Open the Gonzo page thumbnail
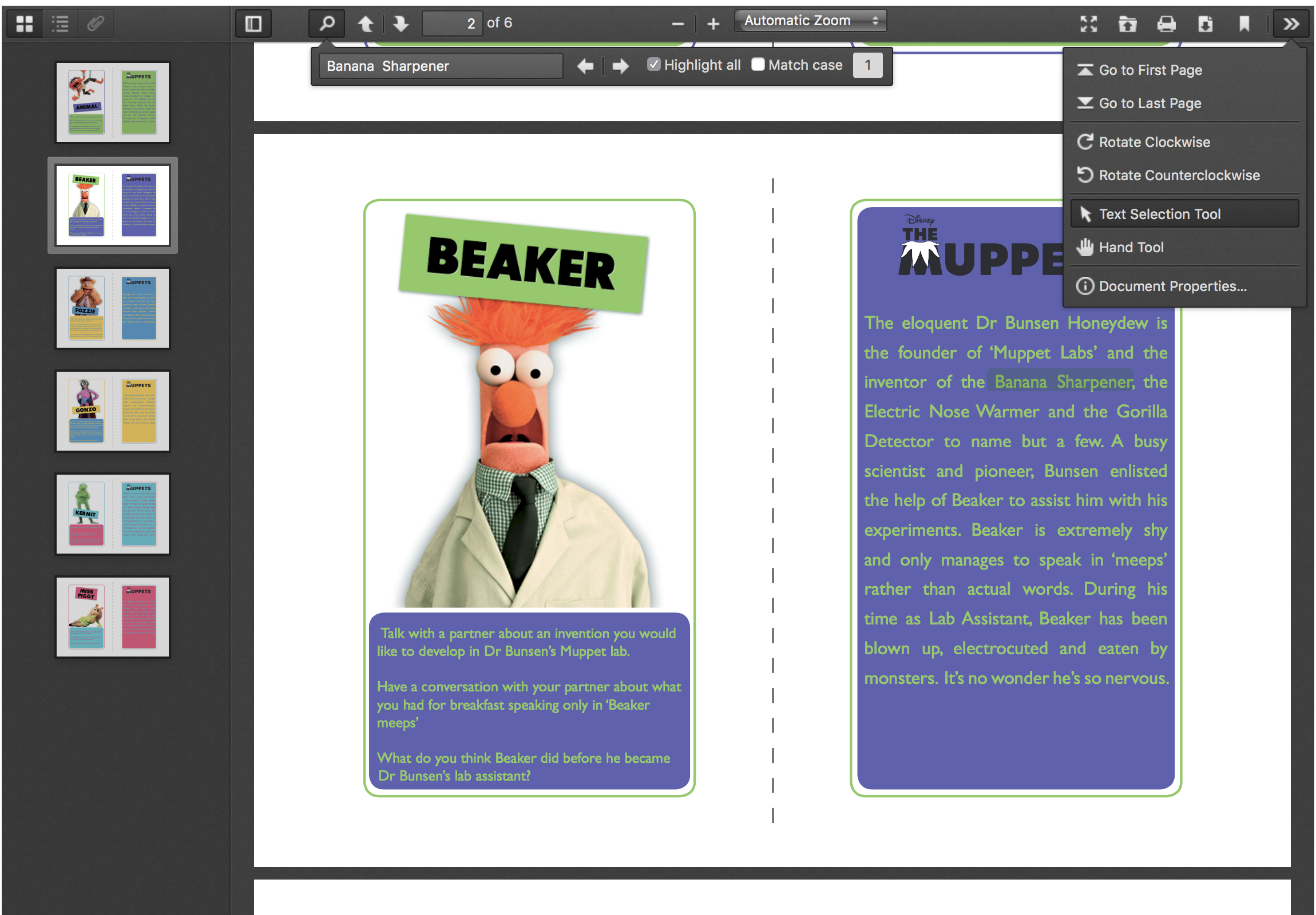The height and width of the screenshot is (915, 1316). click(x=113, y=411)
